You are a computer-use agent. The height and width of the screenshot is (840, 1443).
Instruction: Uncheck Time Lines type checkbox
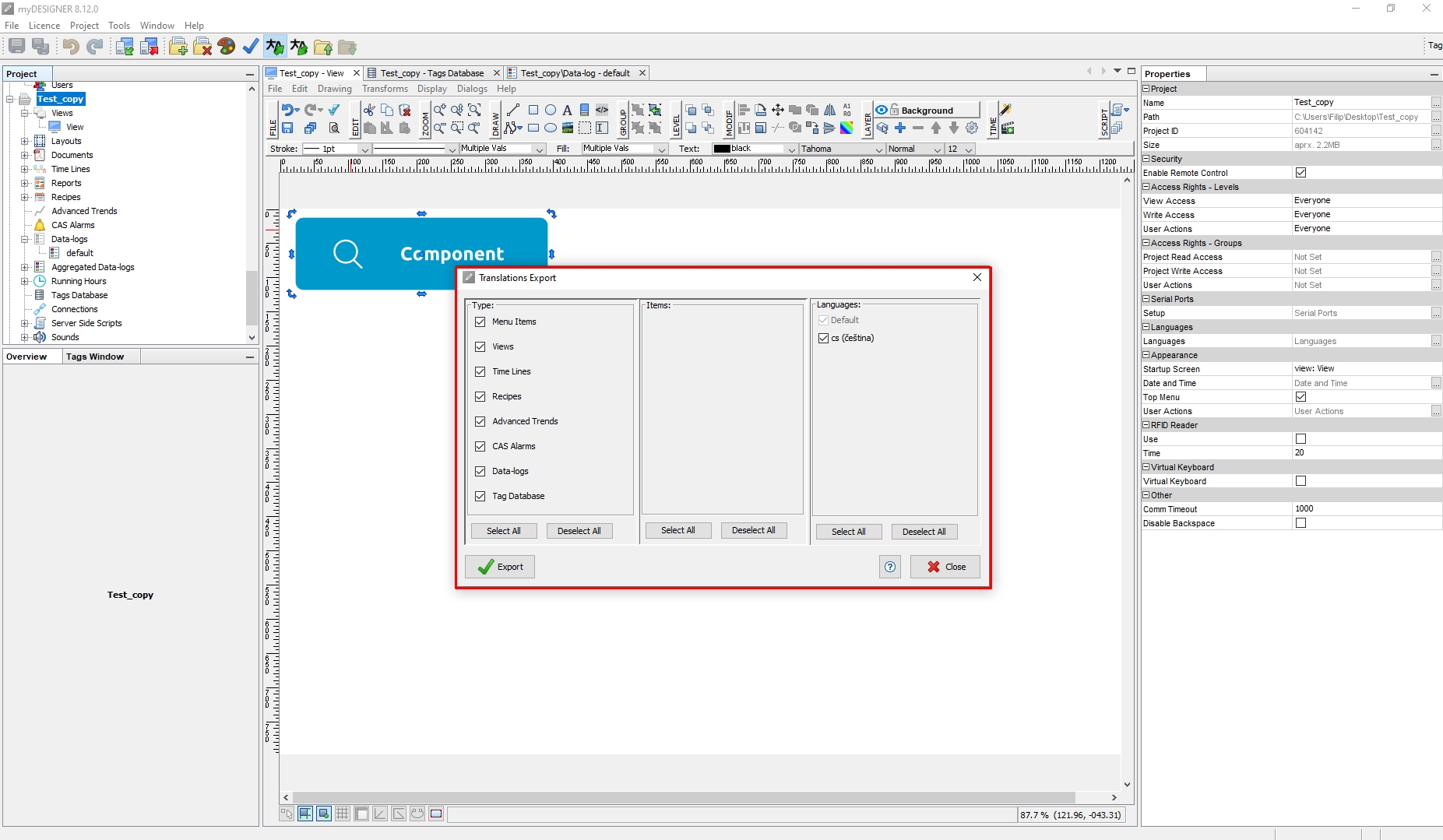(480, 371)
